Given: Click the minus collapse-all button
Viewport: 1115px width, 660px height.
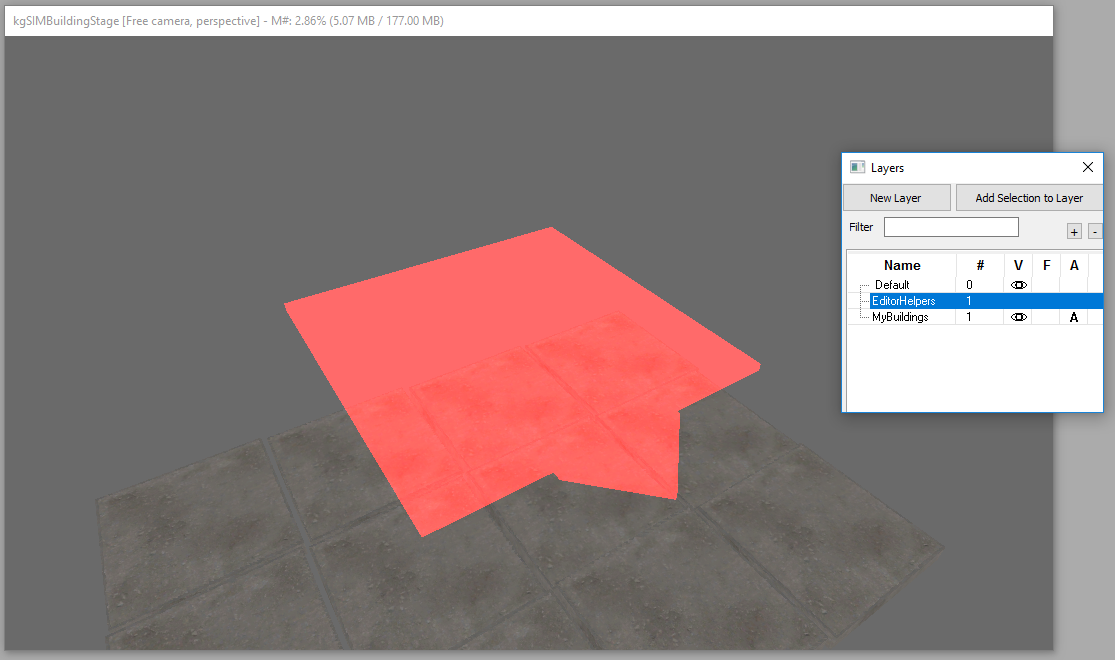Looking at the screenshot, I should (1095, 231).
